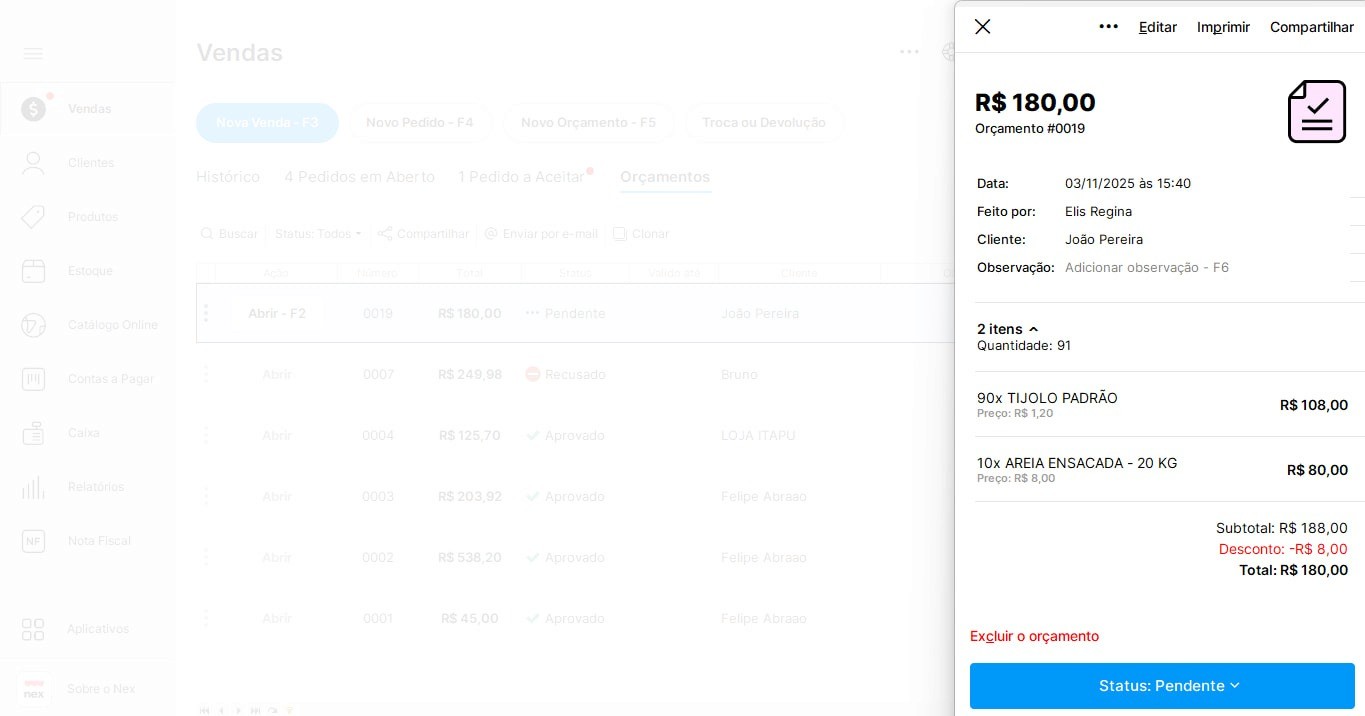The width and height of the screenshot is (1365, 716).
Task: Open the Status: Todos filter dropdown
Action: coord(318,234)
